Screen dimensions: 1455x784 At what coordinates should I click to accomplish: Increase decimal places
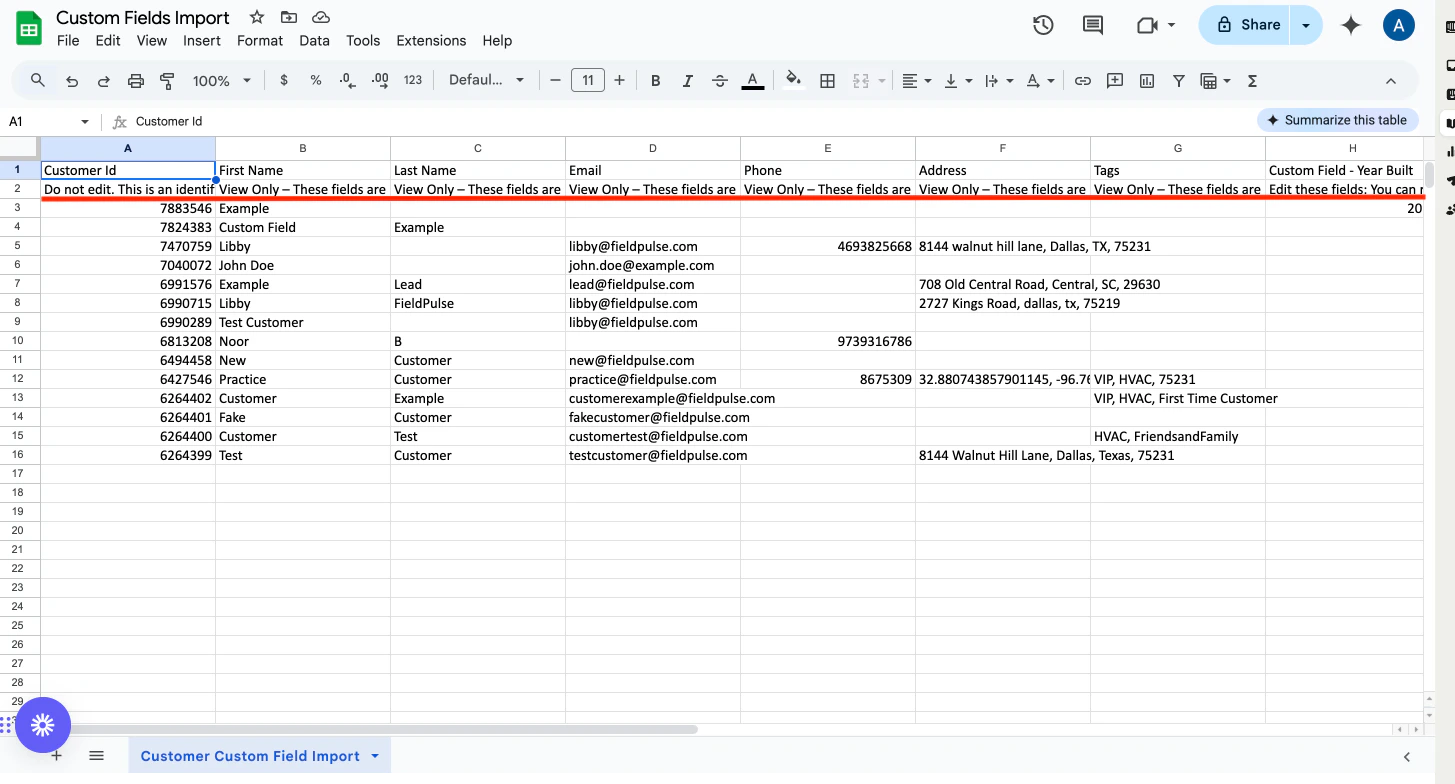(x=380, y=81)
